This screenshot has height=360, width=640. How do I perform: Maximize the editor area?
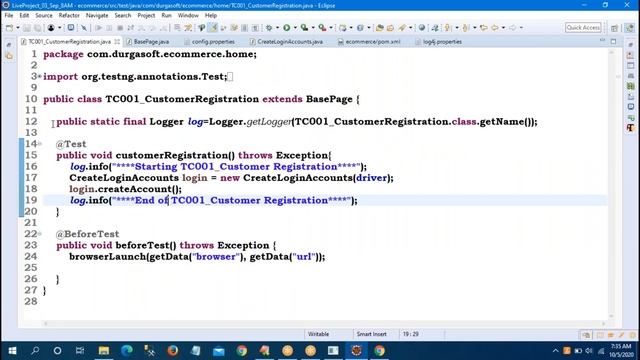(x=613, y=41)
